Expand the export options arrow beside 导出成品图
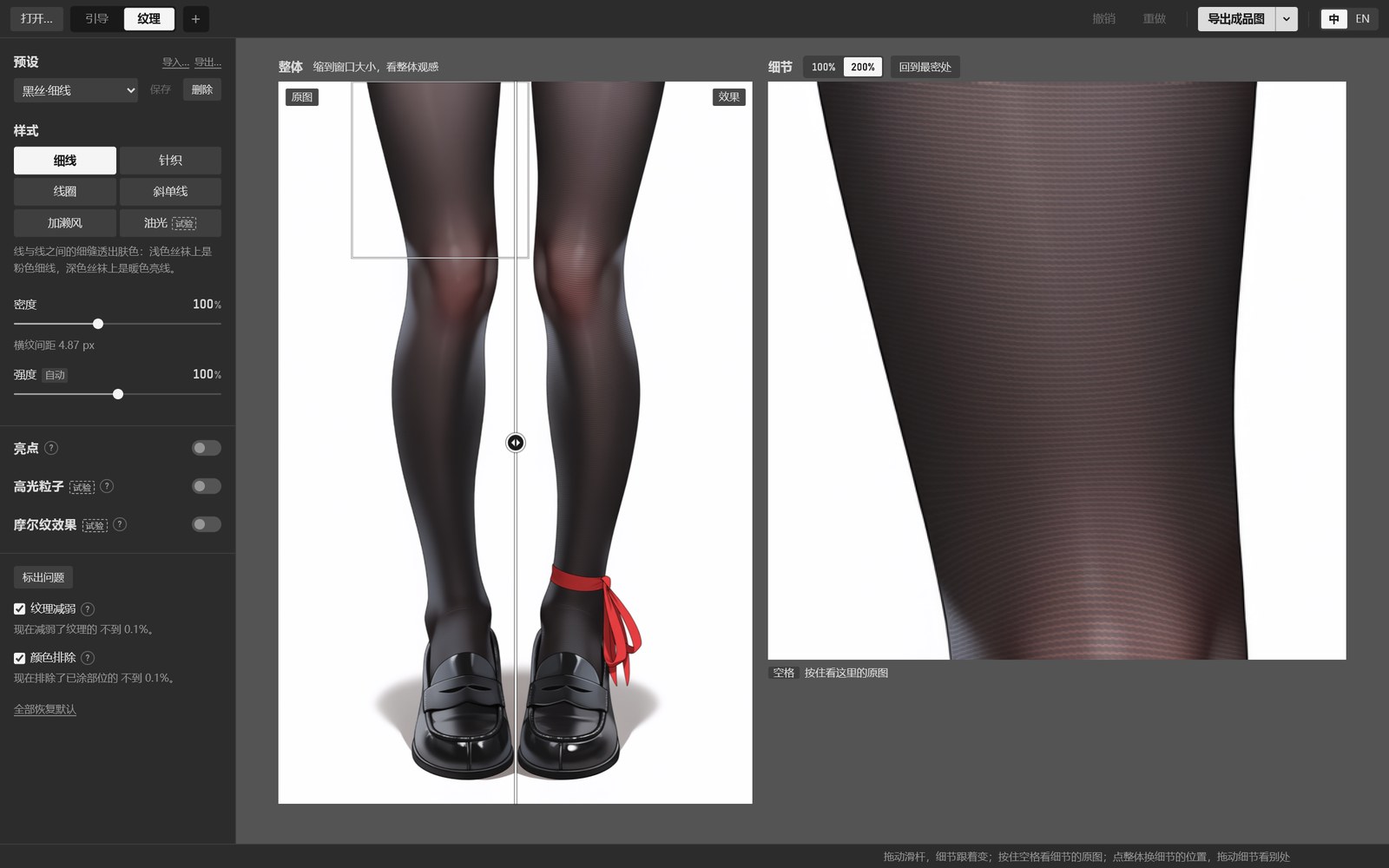This screenshot has width=1389, height=868. pyautogui.click(x=1287, y=19)
